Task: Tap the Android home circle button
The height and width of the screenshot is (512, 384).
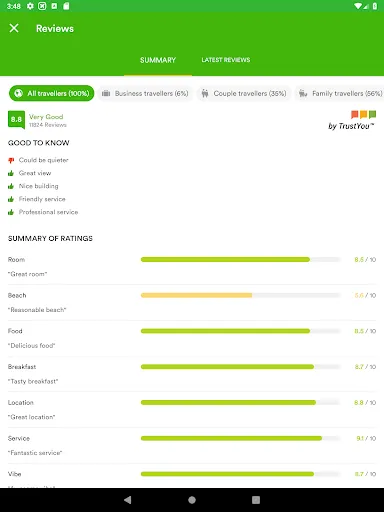Action: coord(192,500)
